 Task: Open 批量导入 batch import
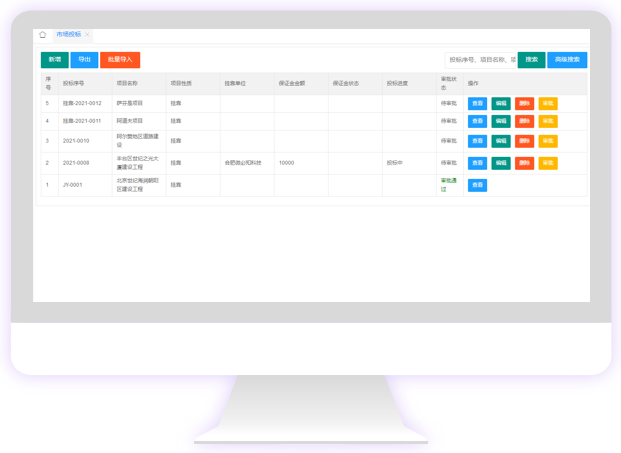(x=120, y=60)
